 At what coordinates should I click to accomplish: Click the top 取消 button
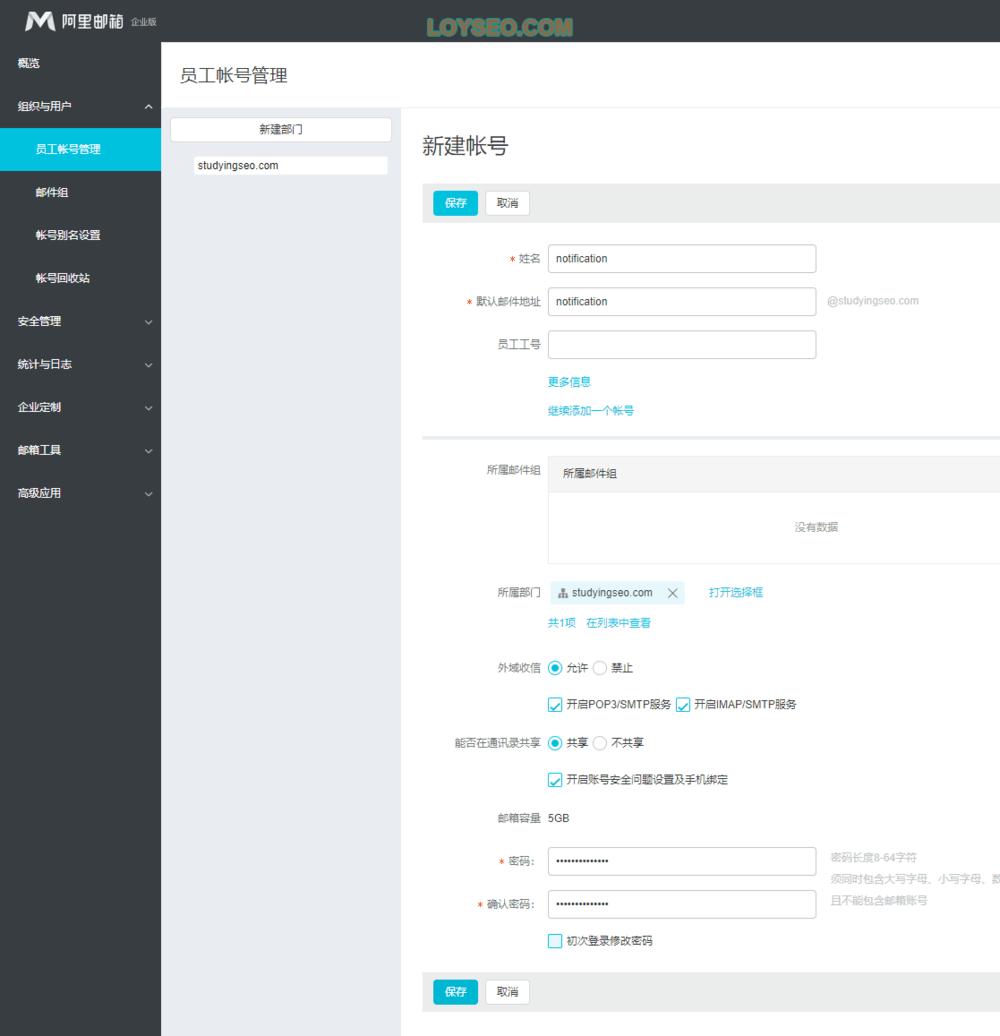507,203
